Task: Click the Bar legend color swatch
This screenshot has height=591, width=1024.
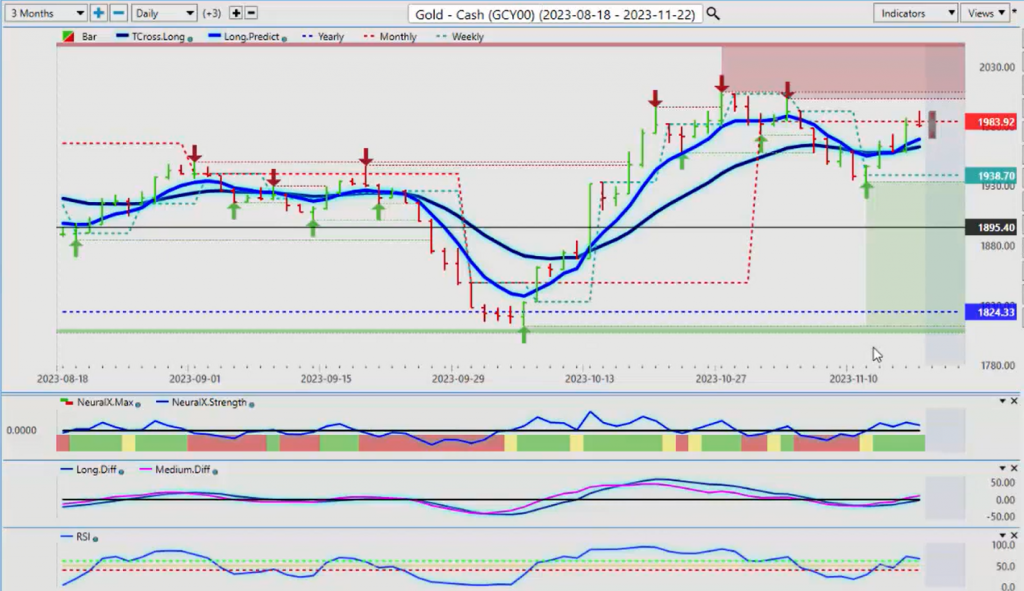Action: (x=68, y=37)
